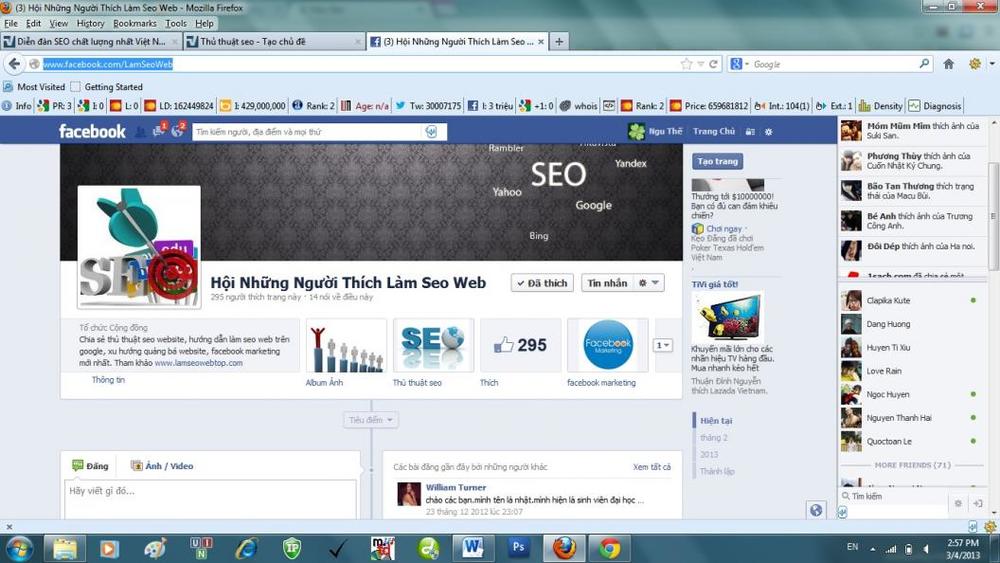1000x563 pixels.
Task: Bookmark this page with the star icon
Action: [x=686, y=64]
